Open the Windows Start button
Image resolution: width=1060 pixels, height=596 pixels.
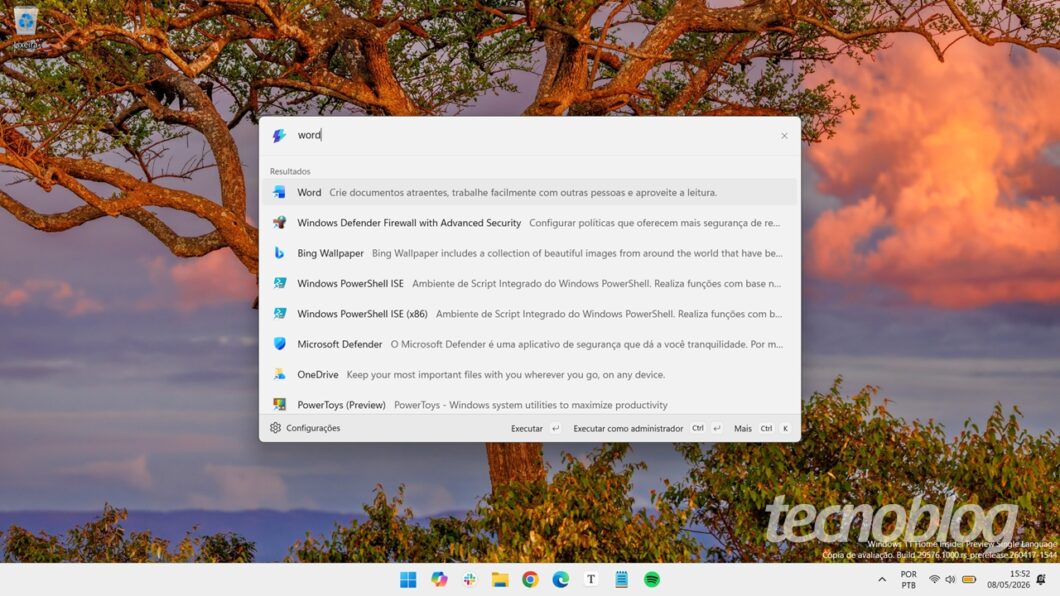(x=408, y=580)
